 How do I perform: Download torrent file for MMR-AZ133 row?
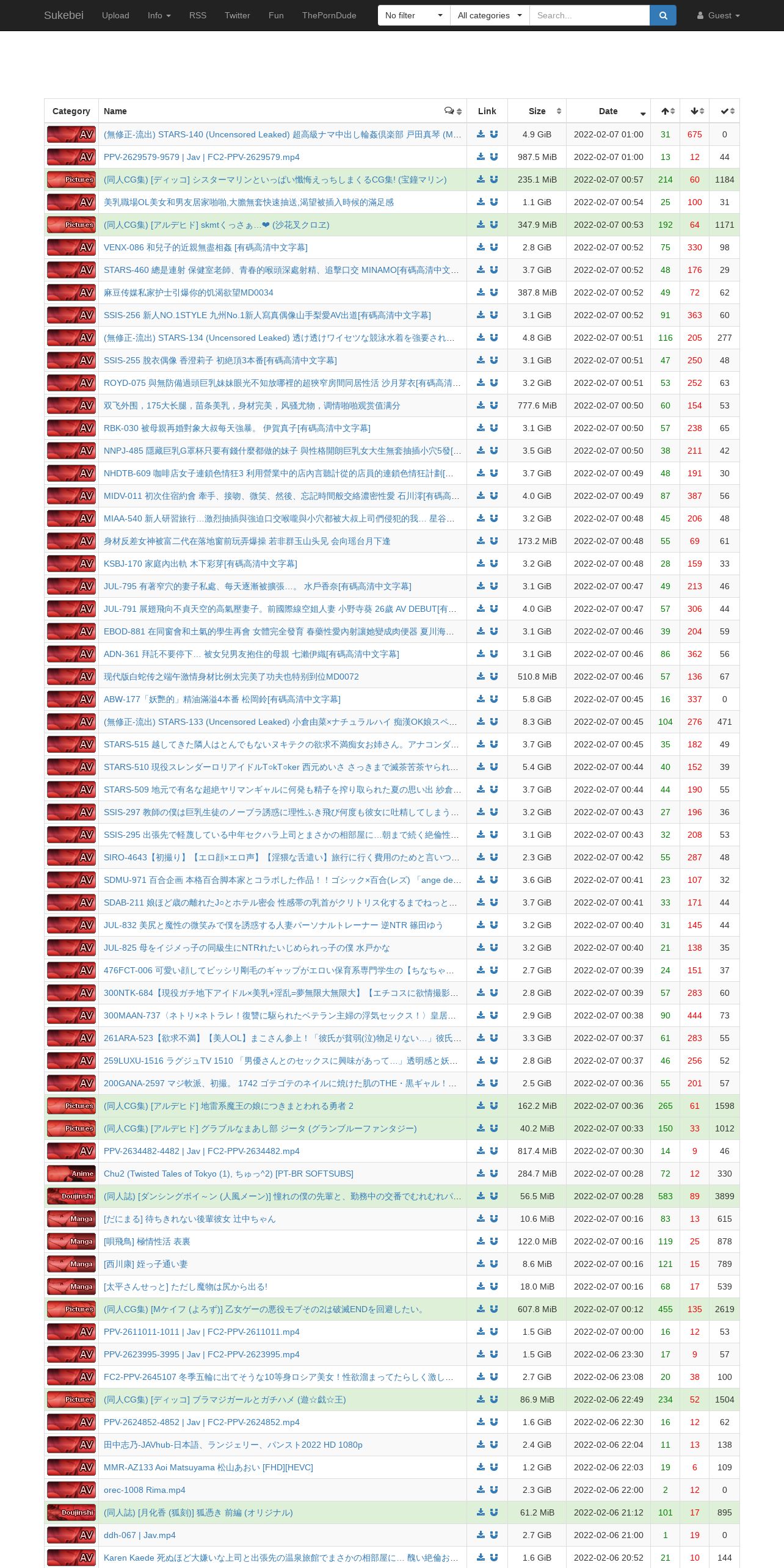coord(481,1467)
